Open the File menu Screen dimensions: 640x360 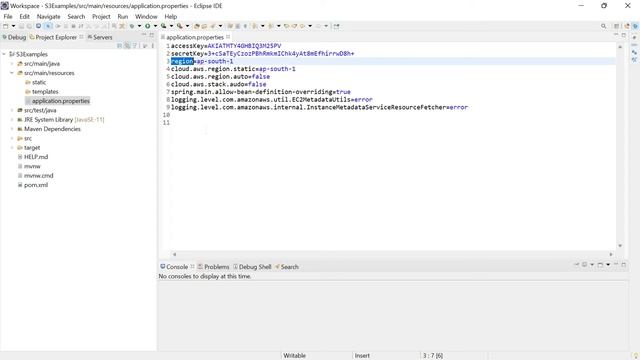(x=8, y=16)
